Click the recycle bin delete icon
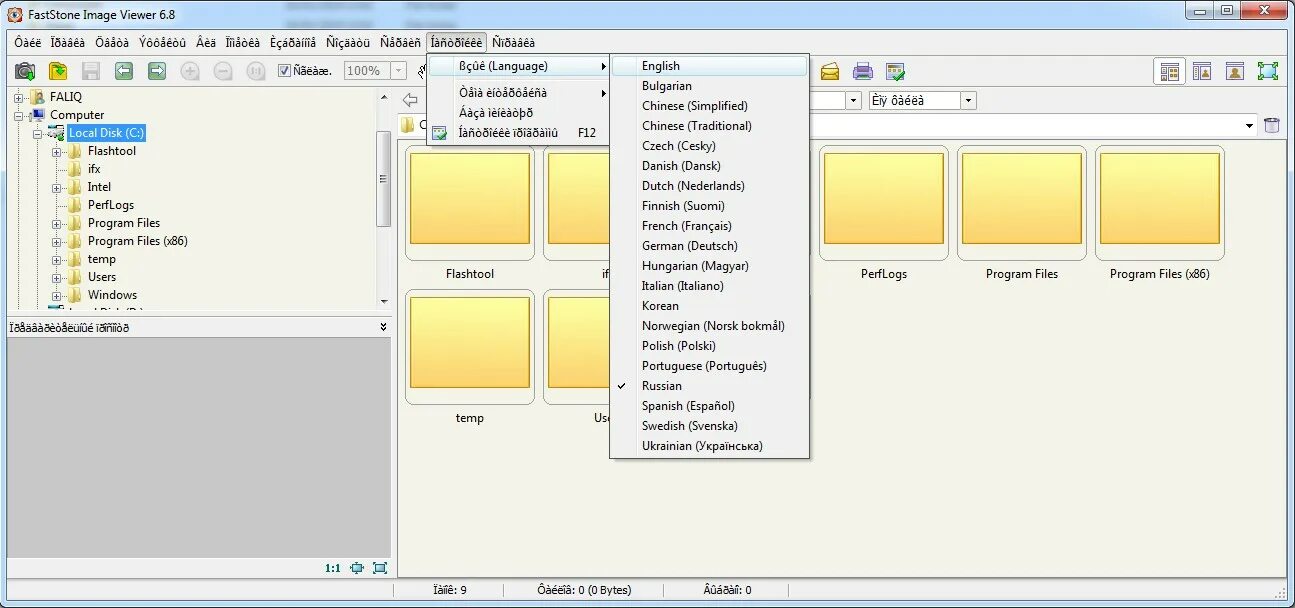 [x=1272, y=125]
